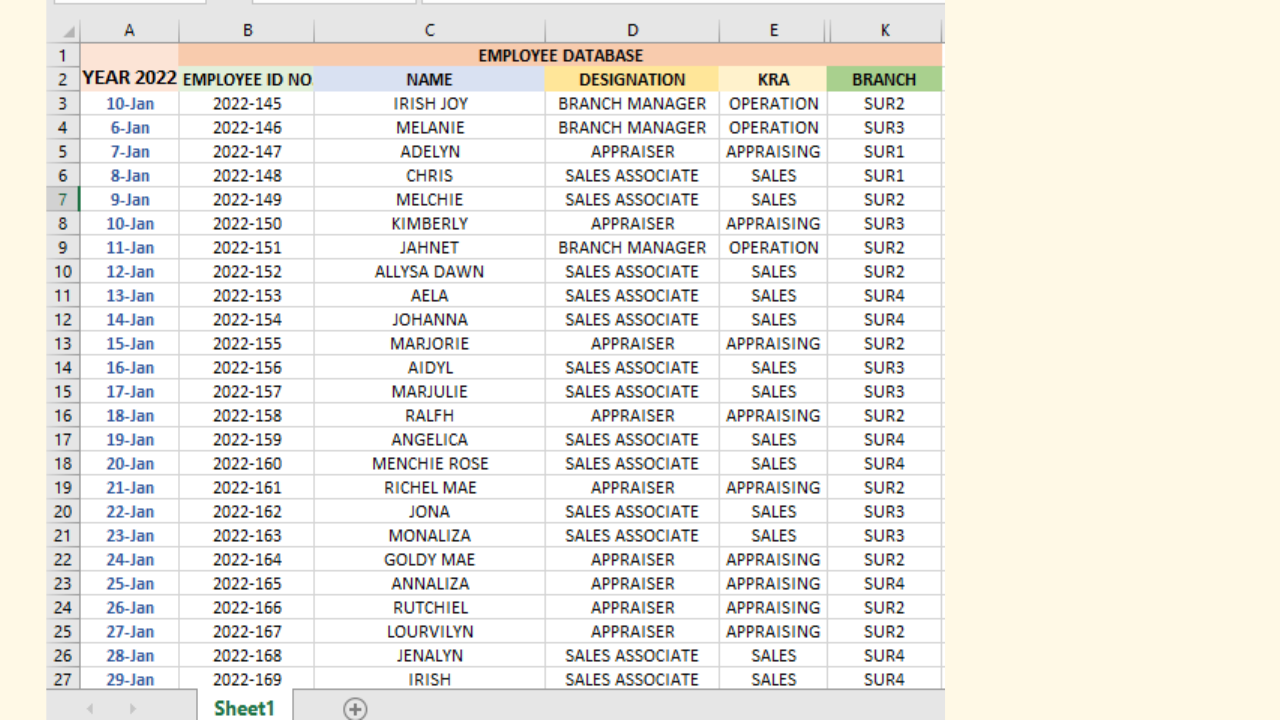Click SUR4 branch cell in ANGELICA's row

tap(885, 440)
